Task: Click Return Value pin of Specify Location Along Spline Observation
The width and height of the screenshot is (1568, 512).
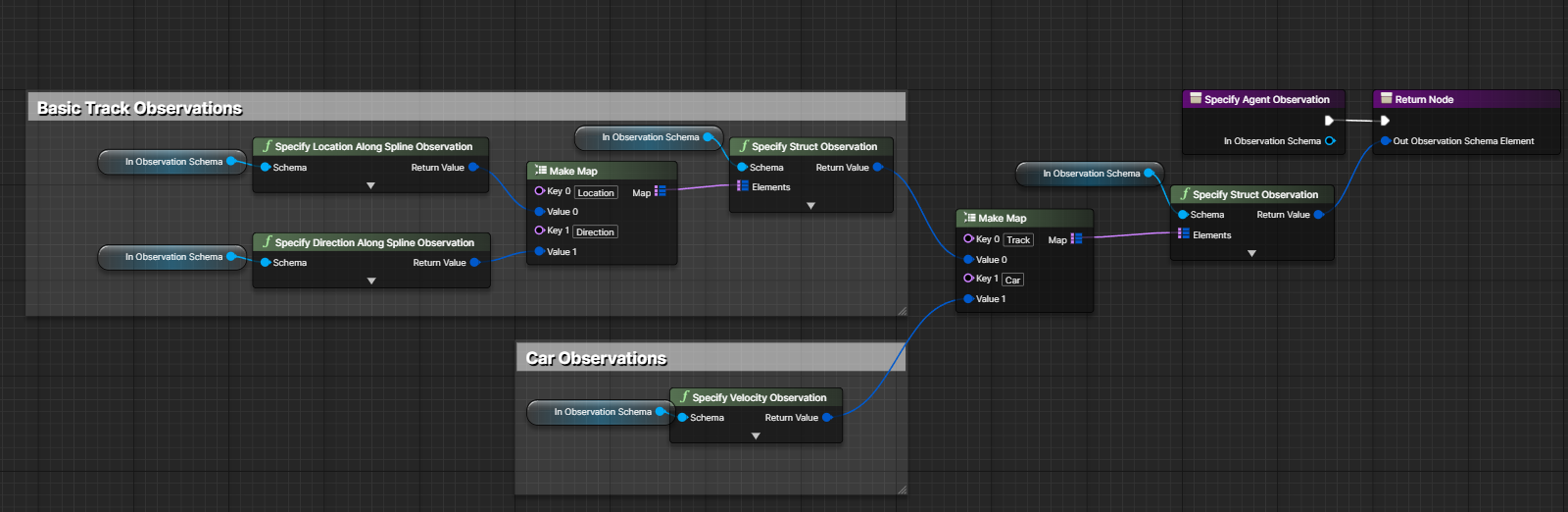Action: [x=474, y=168]
